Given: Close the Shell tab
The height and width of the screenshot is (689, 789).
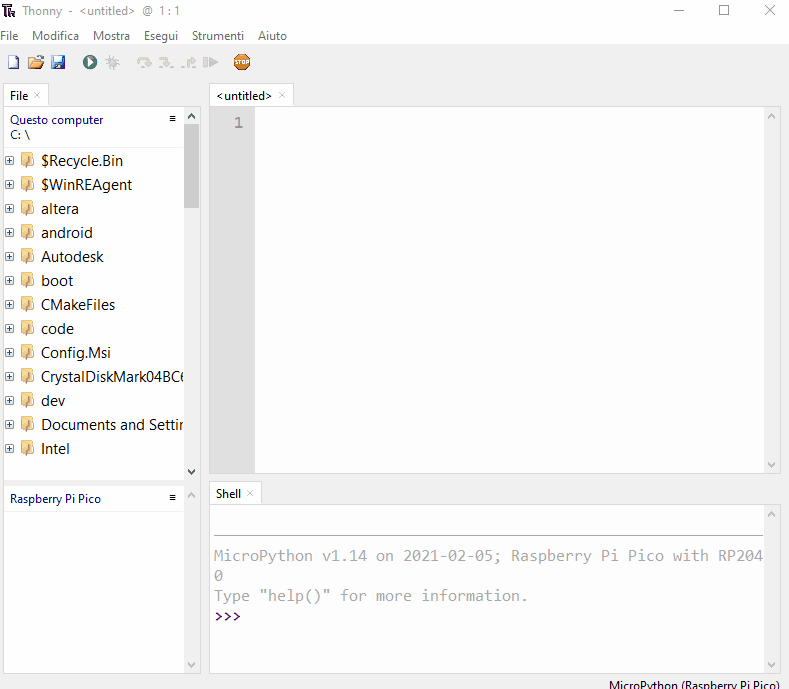Looking at the screenshot, I should (250, 494).
